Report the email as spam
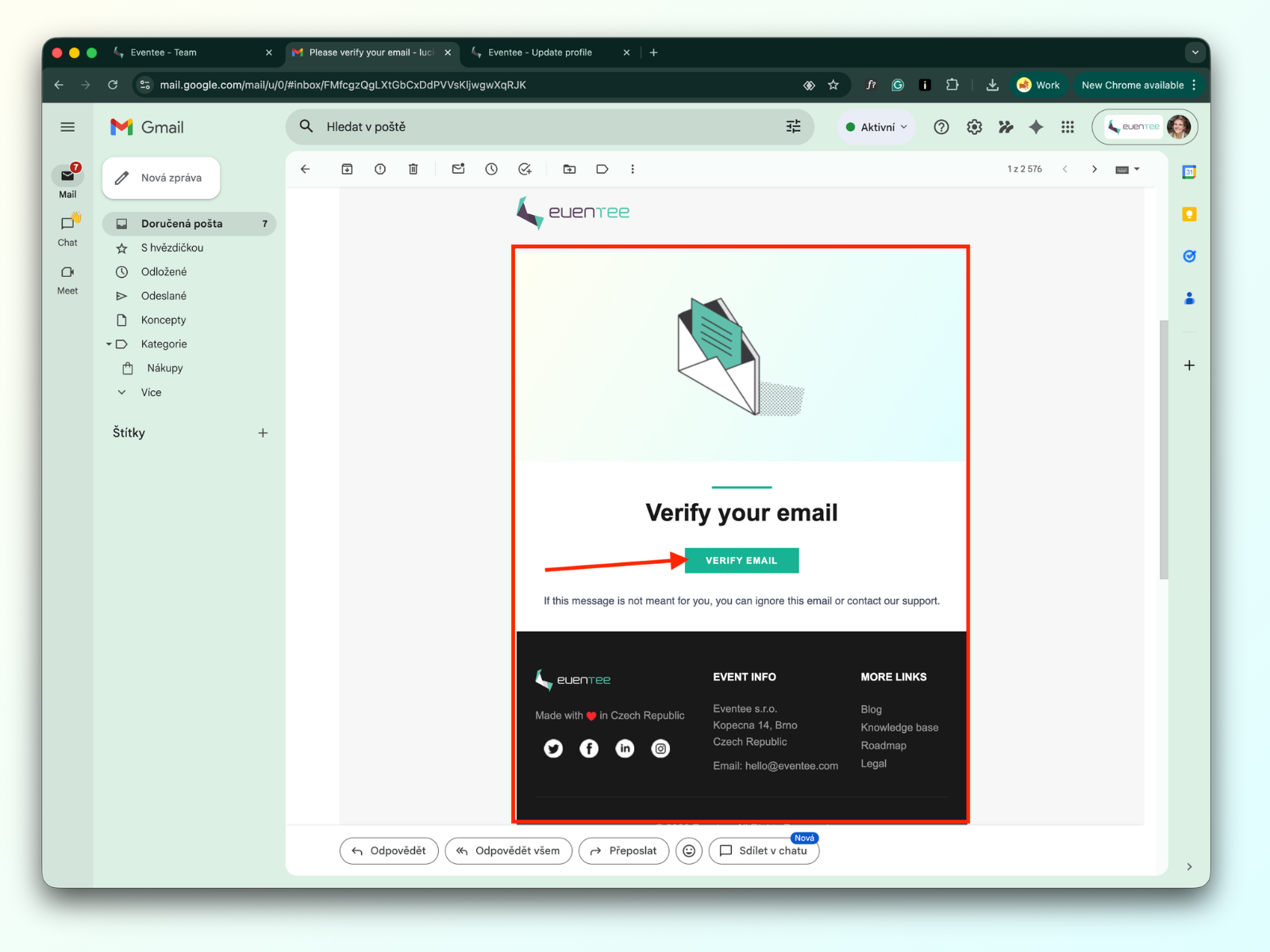 [x=380, y=169]
